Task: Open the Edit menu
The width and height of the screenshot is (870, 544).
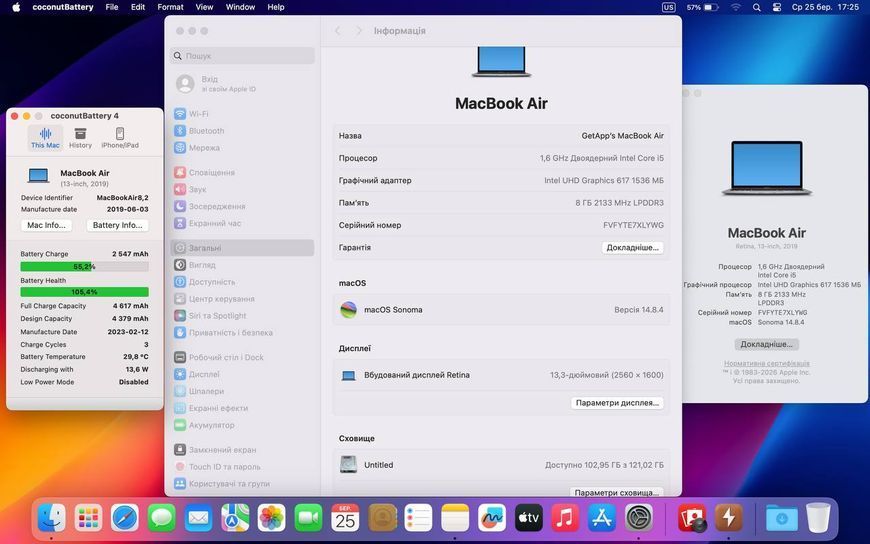Action: pyautogui.click(x=138, y=7)
